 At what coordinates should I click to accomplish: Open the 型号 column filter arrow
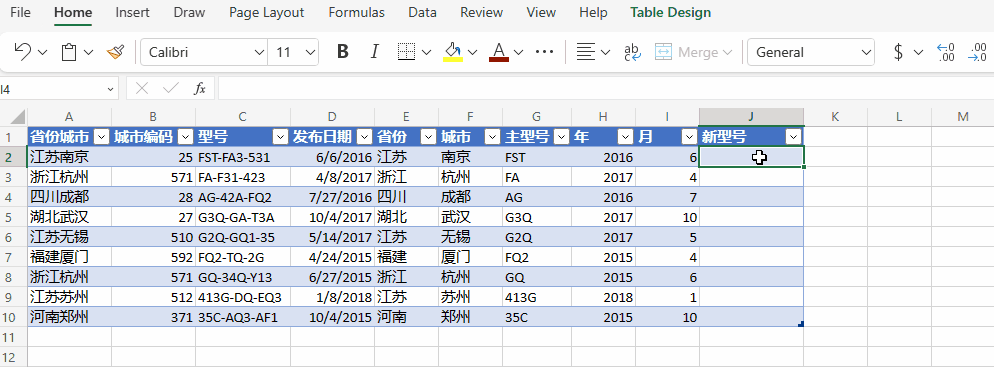(x=281, y=137)
